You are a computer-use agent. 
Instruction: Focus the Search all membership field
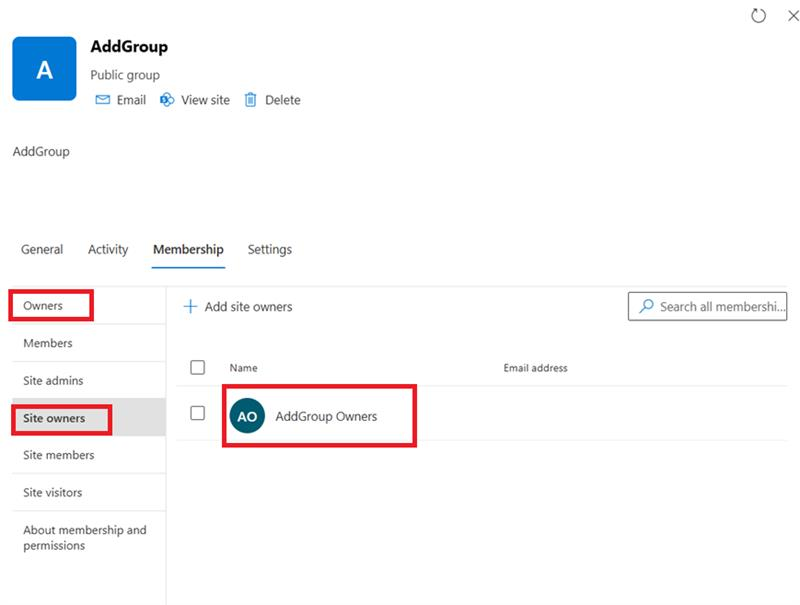[x=707, y=306]
